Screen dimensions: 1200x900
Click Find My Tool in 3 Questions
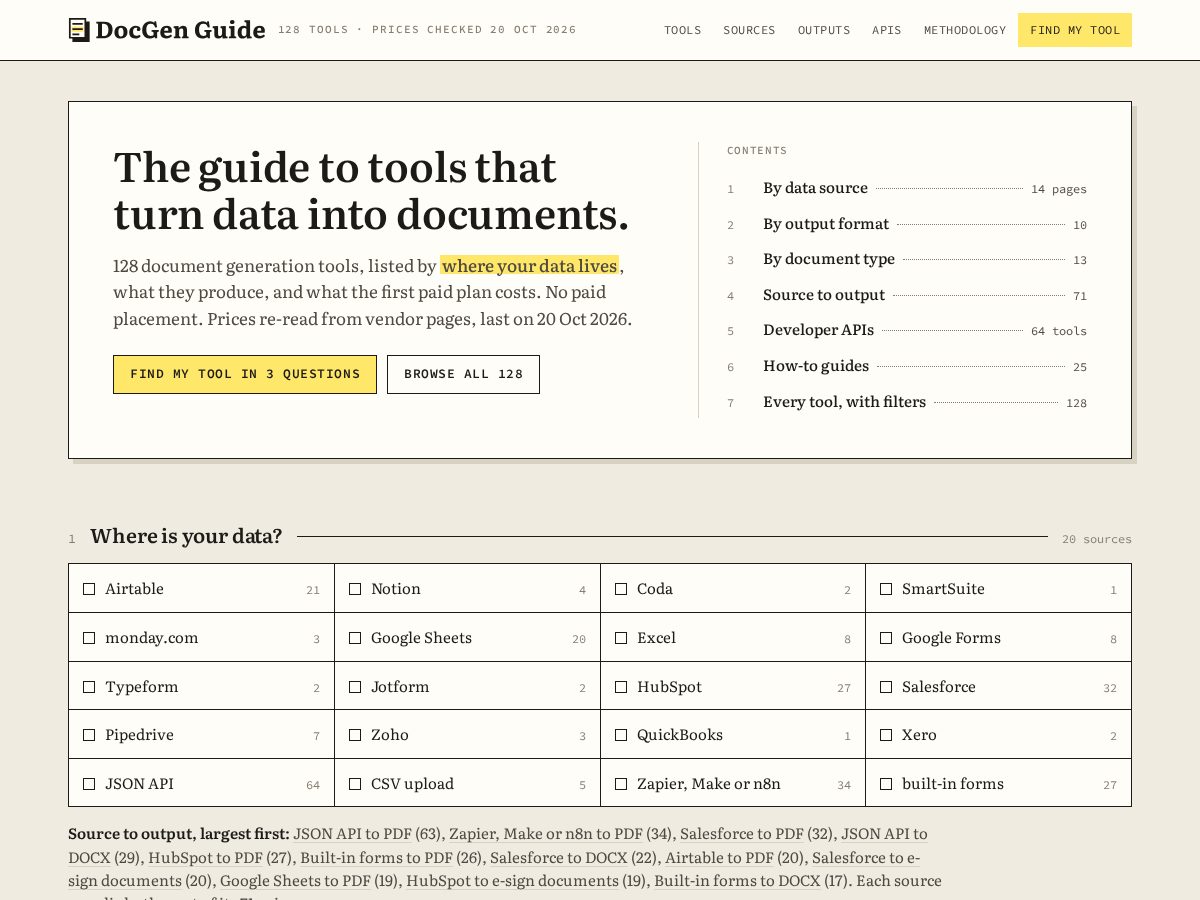point(245,374)
